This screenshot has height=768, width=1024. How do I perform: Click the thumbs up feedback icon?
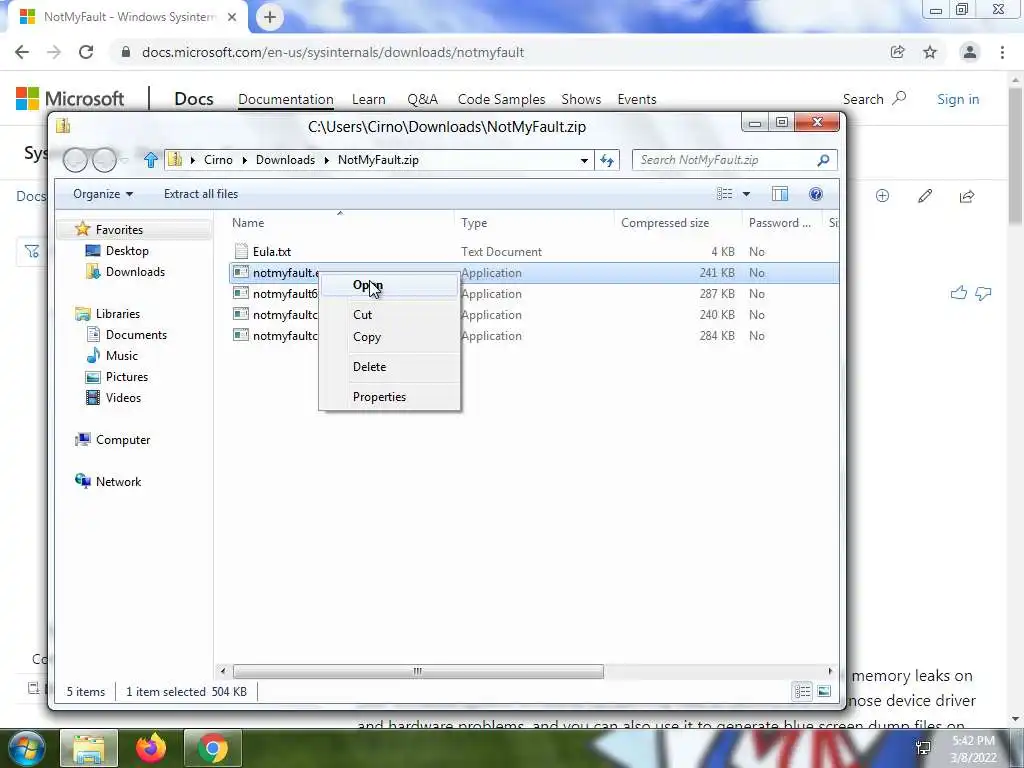click(958, 293)
